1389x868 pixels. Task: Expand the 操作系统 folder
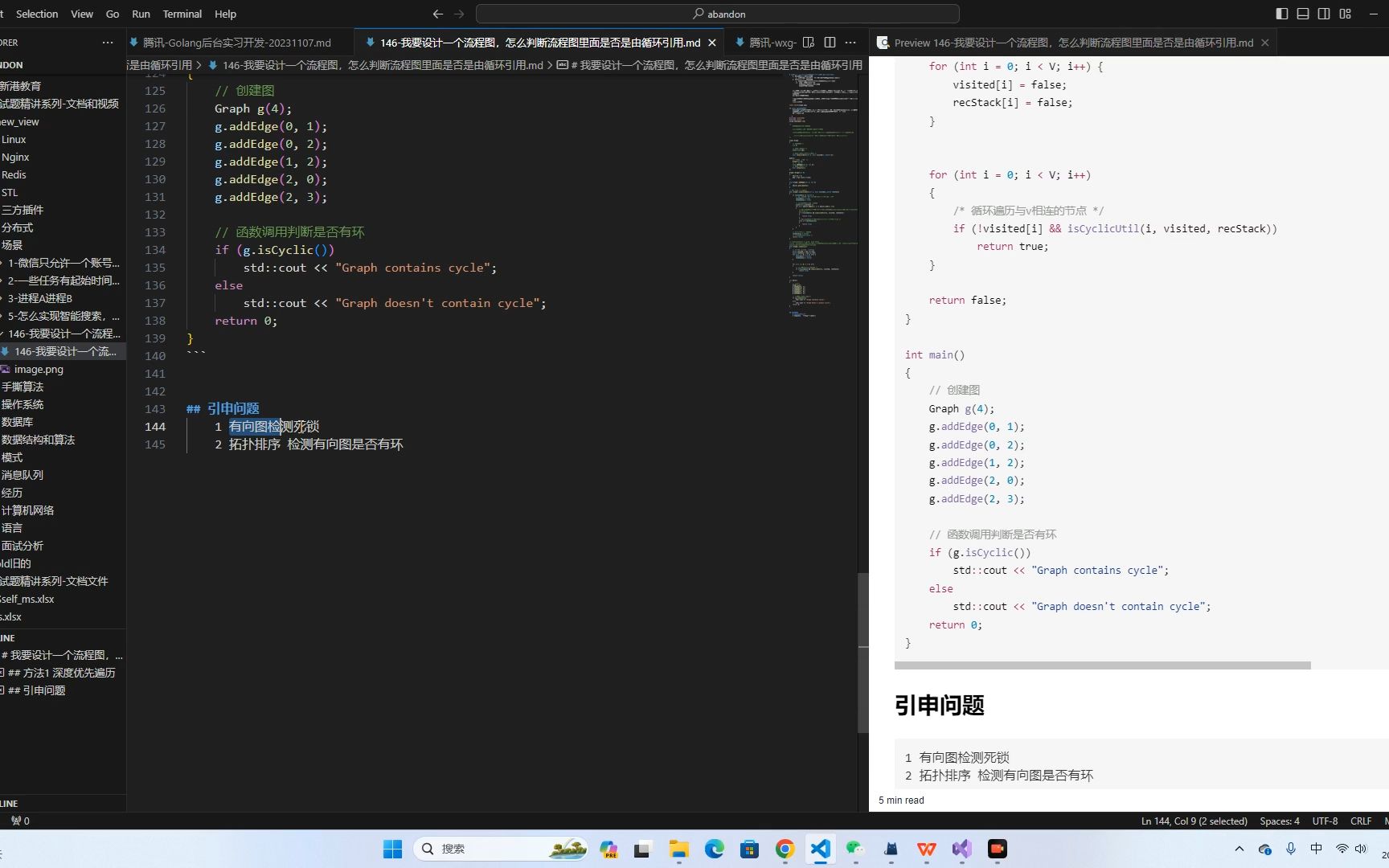point(63,404)
